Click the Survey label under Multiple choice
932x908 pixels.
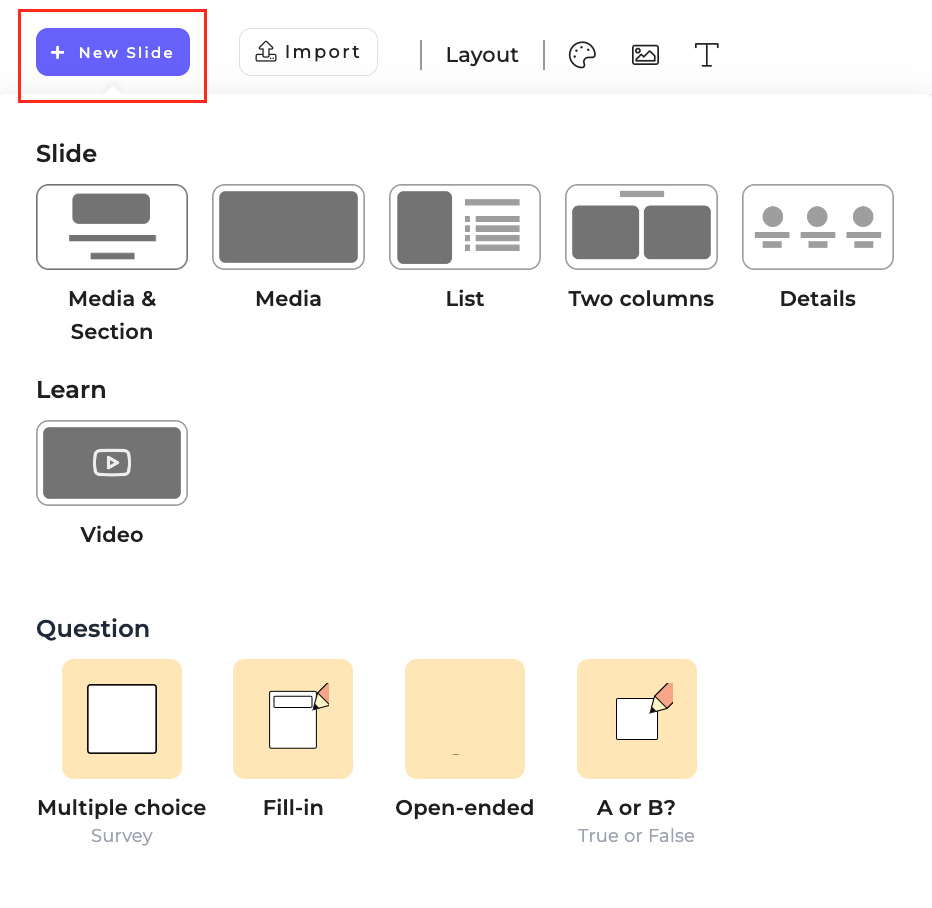122,836
